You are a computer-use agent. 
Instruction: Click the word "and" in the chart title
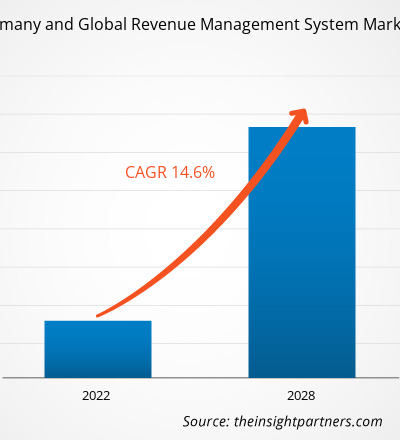tap(59, 24)
